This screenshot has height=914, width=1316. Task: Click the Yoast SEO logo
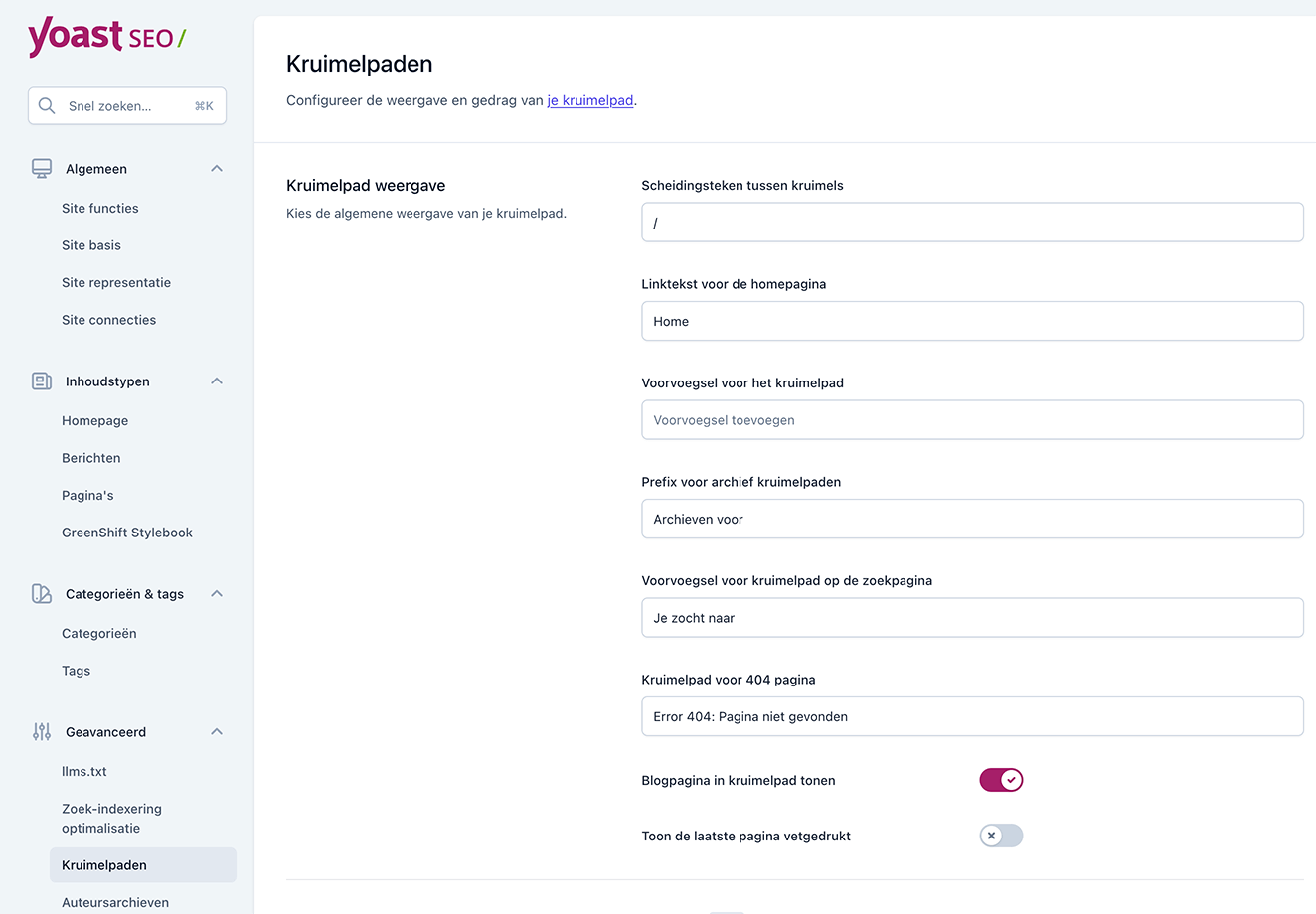106,37
